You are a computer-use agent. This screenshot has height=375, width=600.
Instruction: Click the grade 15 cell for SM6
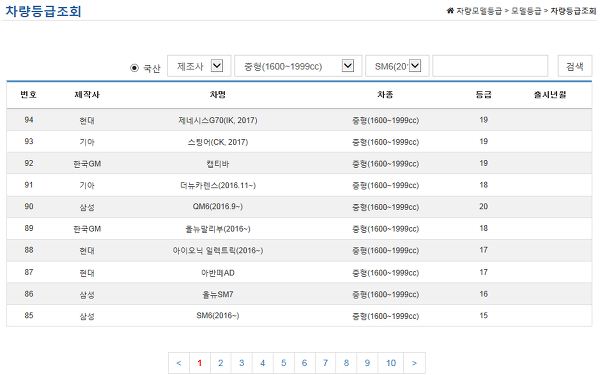(484, 316)
